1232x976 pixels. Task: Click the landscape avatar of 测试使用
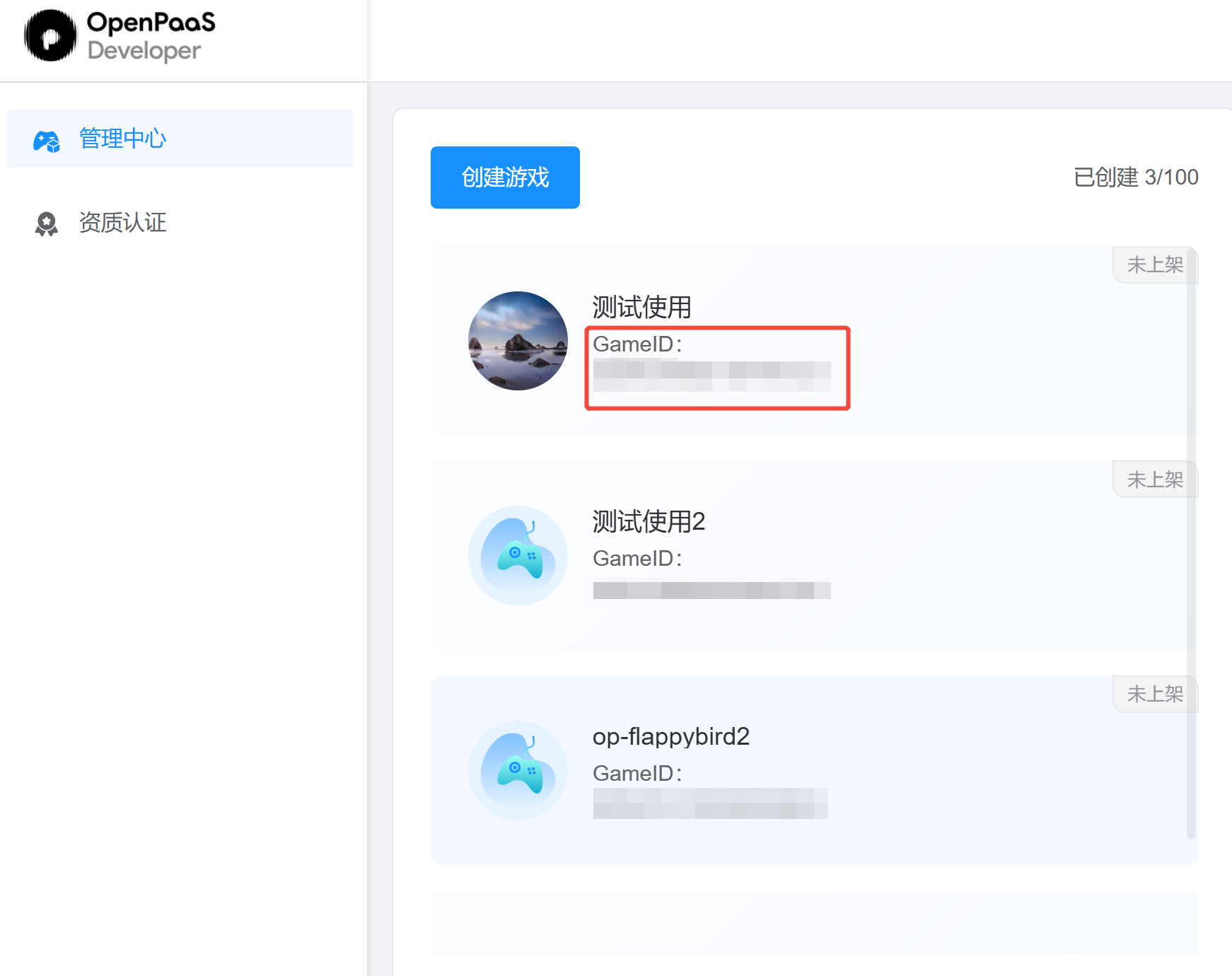(518, 341)
